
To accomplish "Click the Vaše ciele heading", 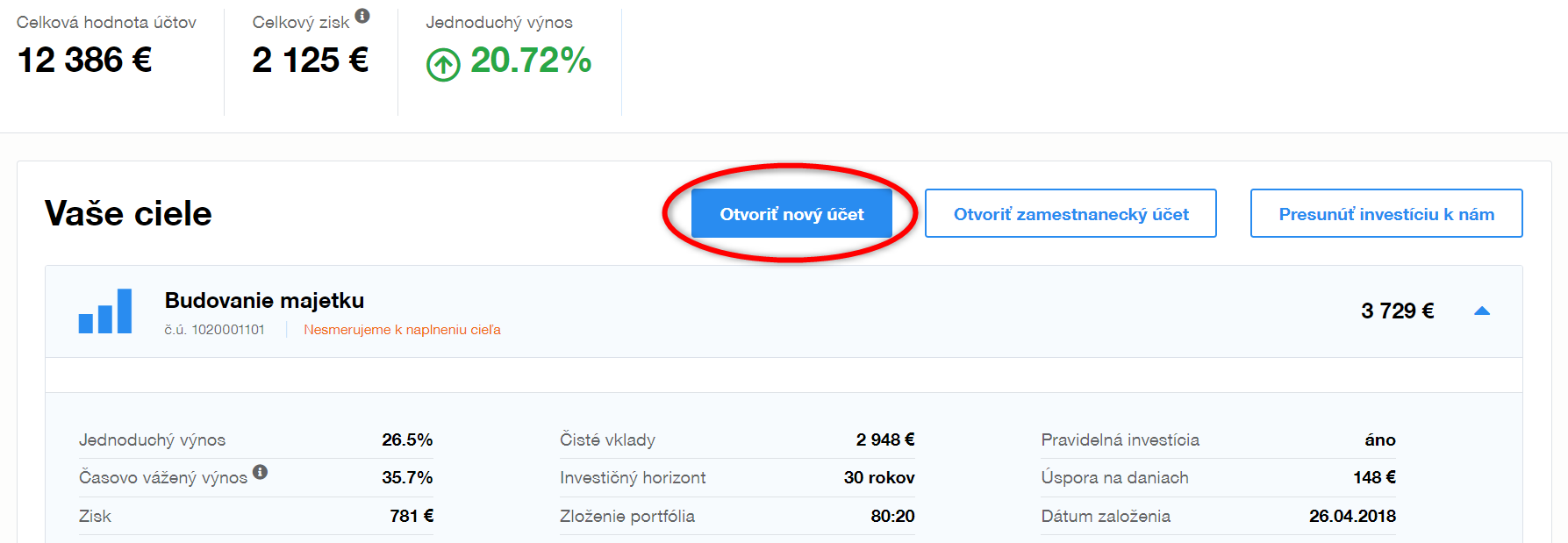I will (128, 214).
